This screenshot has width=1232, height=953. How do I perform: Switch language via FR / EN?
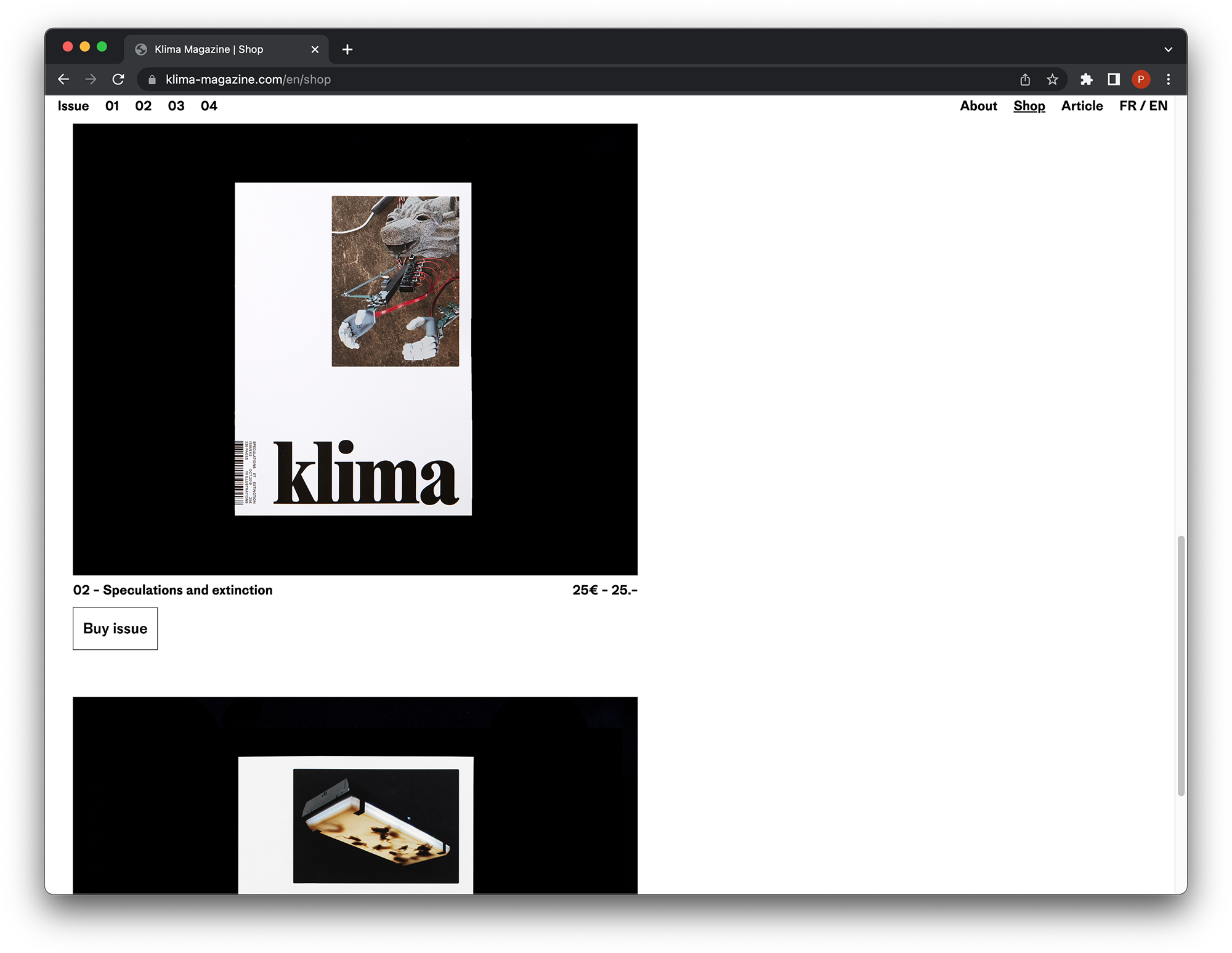(x=1143, y=106)
